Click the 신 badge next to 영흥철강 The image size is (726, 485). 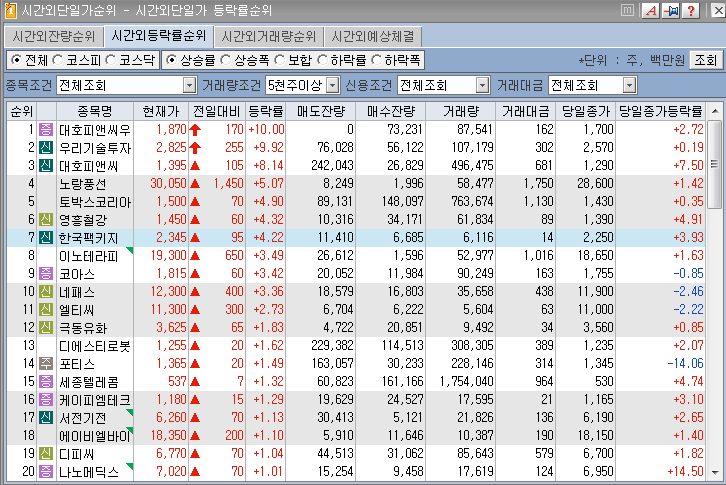tap(46, 220)
